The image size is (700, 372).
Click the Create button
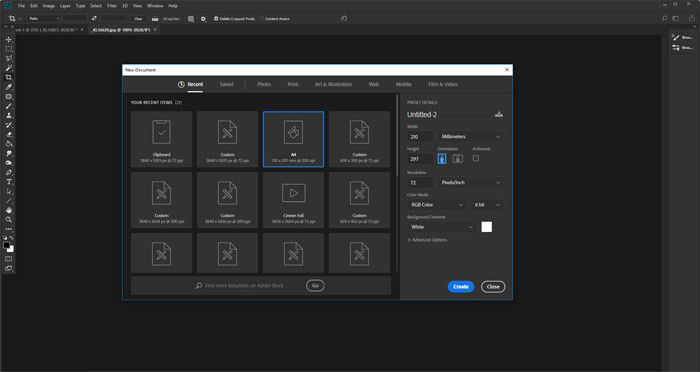[x=461, y=287]
